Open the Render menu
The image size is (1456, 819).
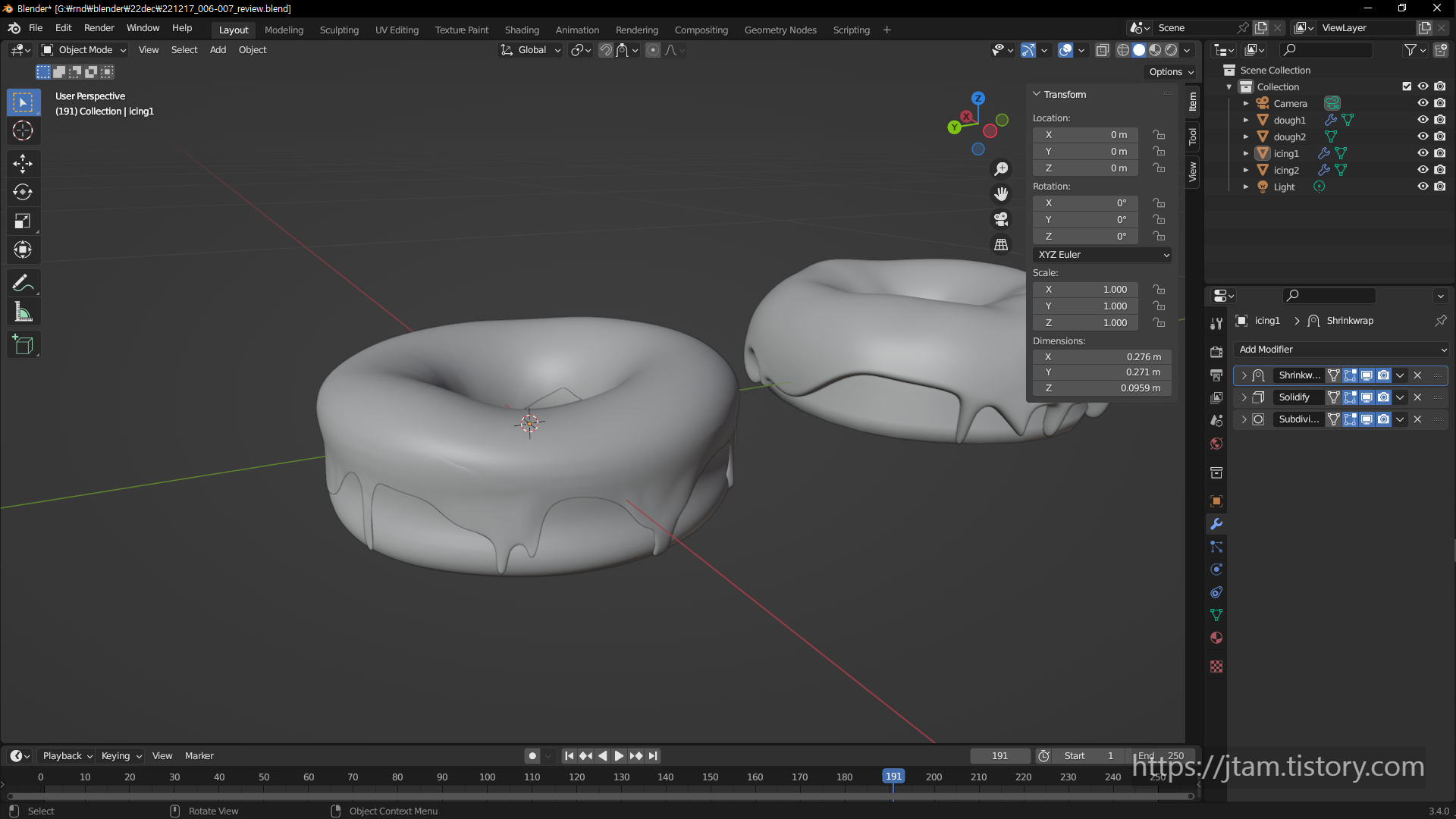[x=99, y=28]
